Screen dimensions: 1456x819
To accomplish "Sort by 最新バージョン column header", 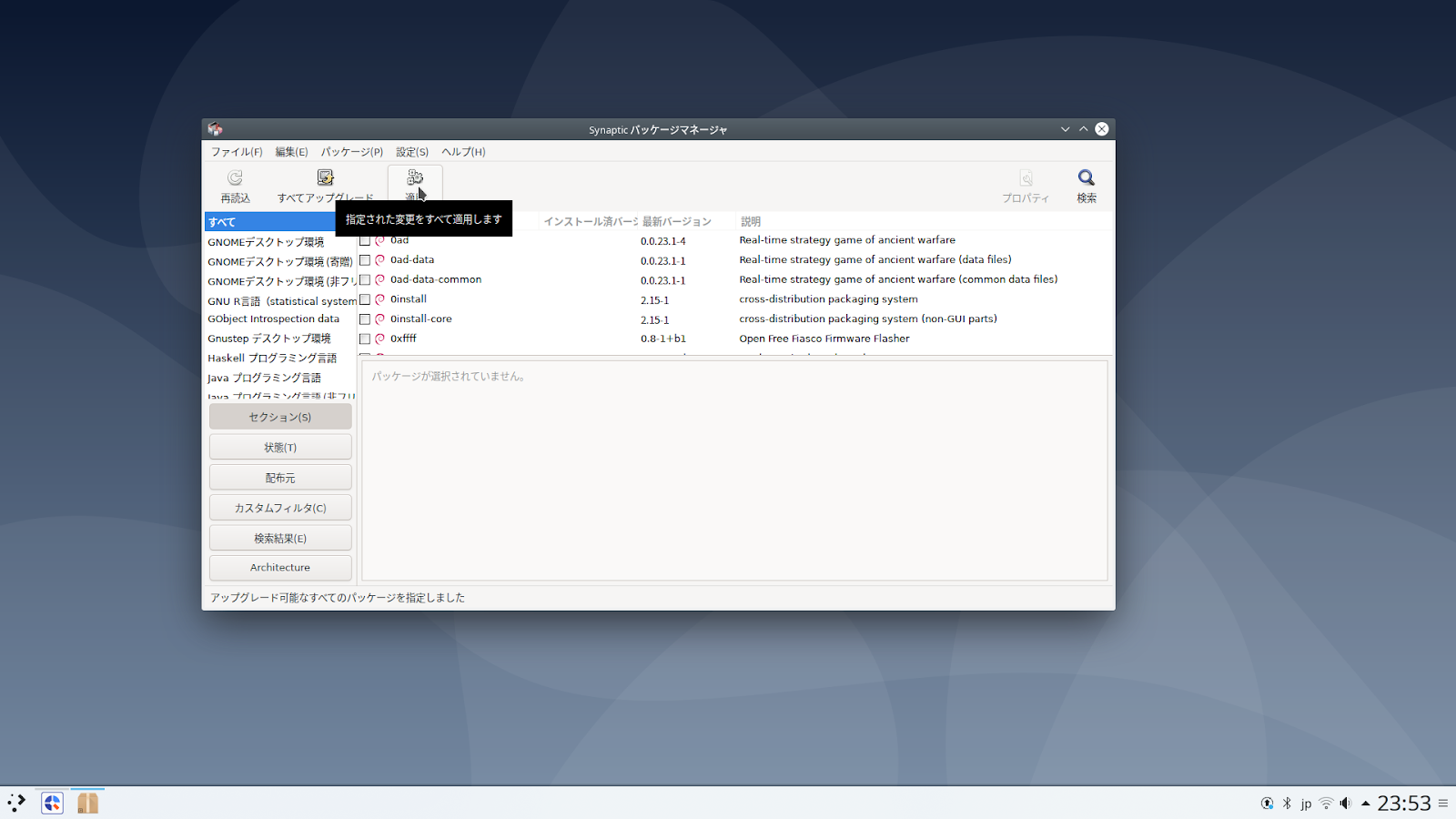I will click(687, 221).
